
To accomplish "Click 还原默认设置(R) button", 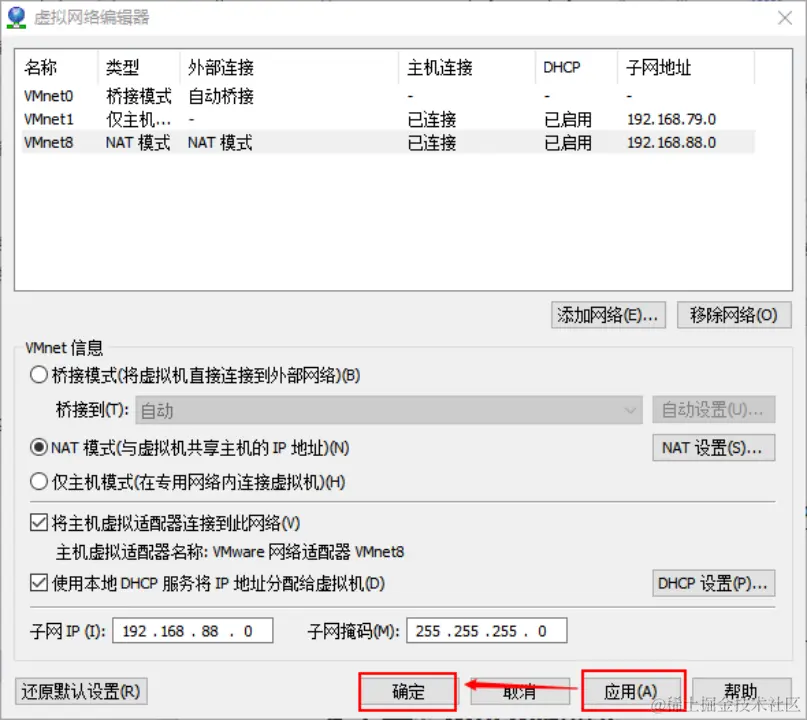I will 81,691.
